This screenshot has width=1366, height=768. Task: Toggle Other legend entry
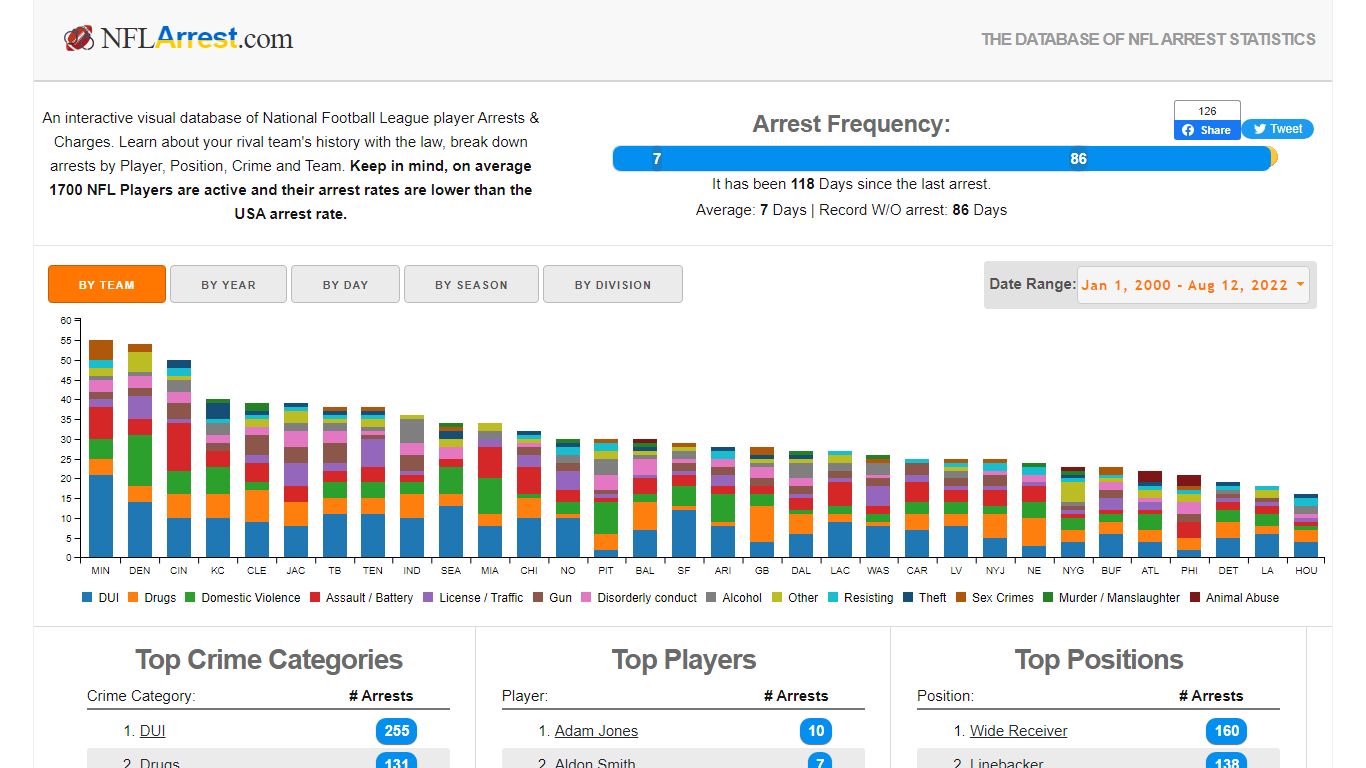[x=795, y=598]
